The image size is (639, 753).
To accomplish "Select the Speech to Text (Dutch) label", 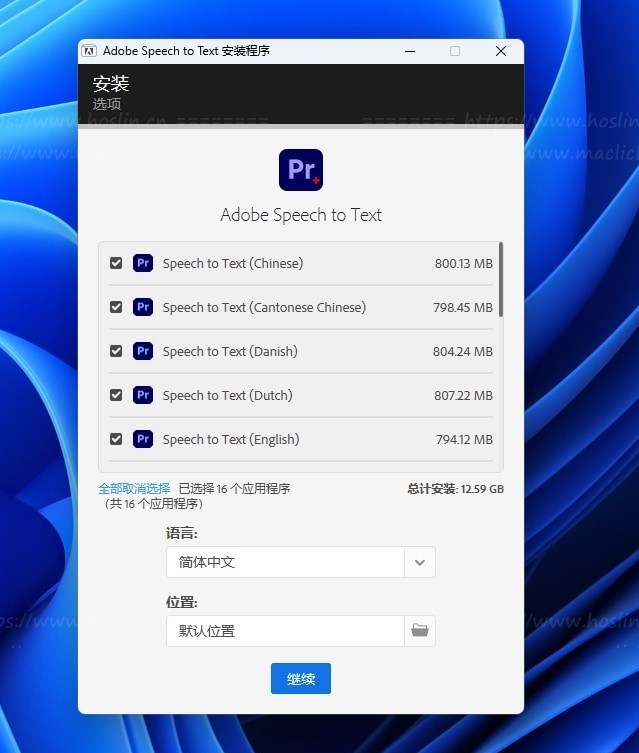I will pos(228,396).
